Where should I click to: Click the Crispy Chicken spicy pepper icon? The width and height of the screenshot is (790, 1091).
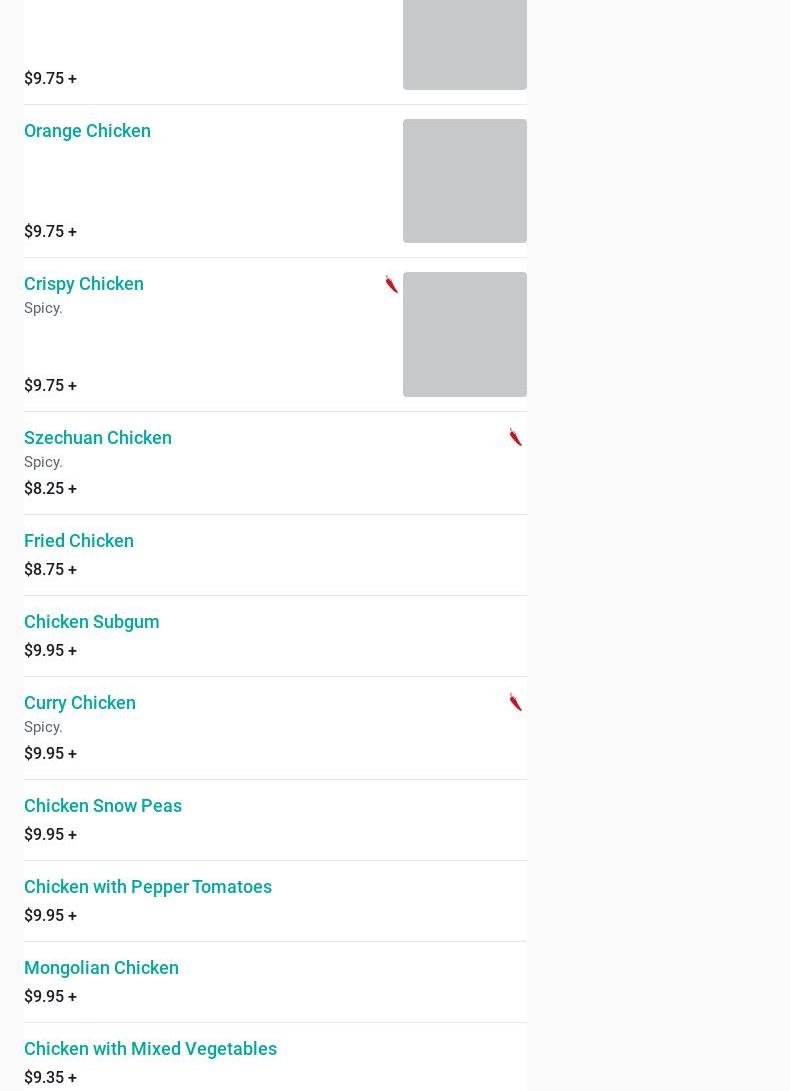391,284
